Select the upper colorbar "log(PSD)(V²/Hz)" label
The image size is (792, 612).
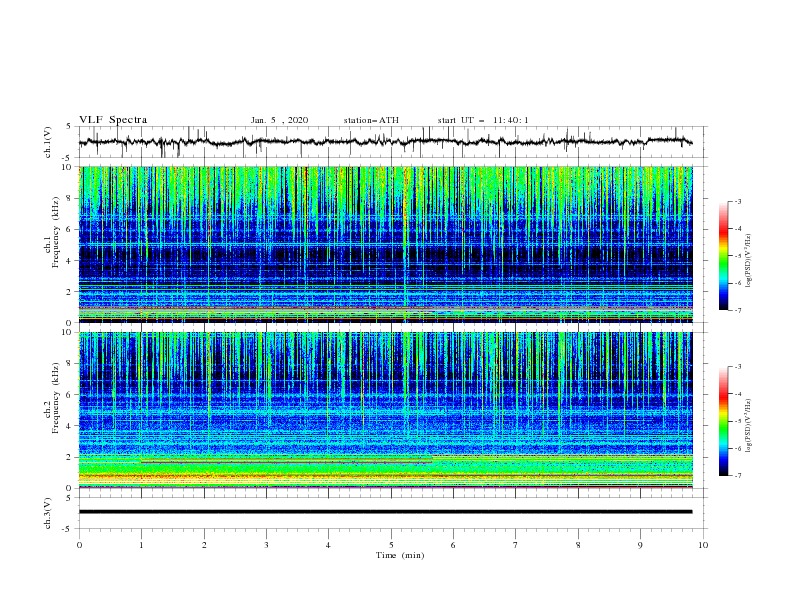[748, 261]
